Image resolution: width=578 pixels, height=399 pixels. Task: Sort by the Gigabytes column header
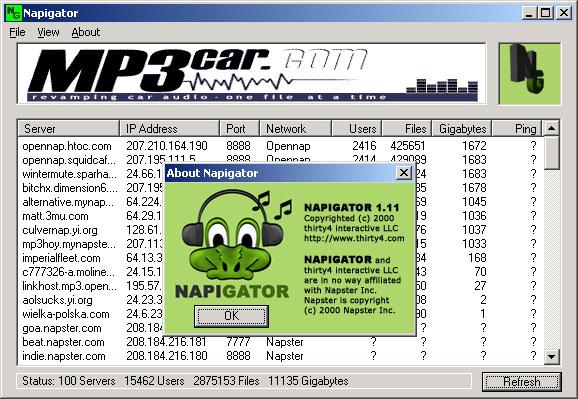click(x=462, y=129)
